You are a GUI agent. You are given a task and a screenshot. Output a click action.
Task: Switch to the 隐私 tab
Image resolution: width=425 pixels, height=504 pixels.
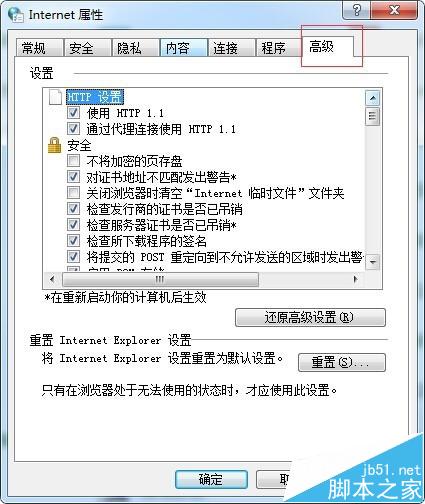click(135, 48)
